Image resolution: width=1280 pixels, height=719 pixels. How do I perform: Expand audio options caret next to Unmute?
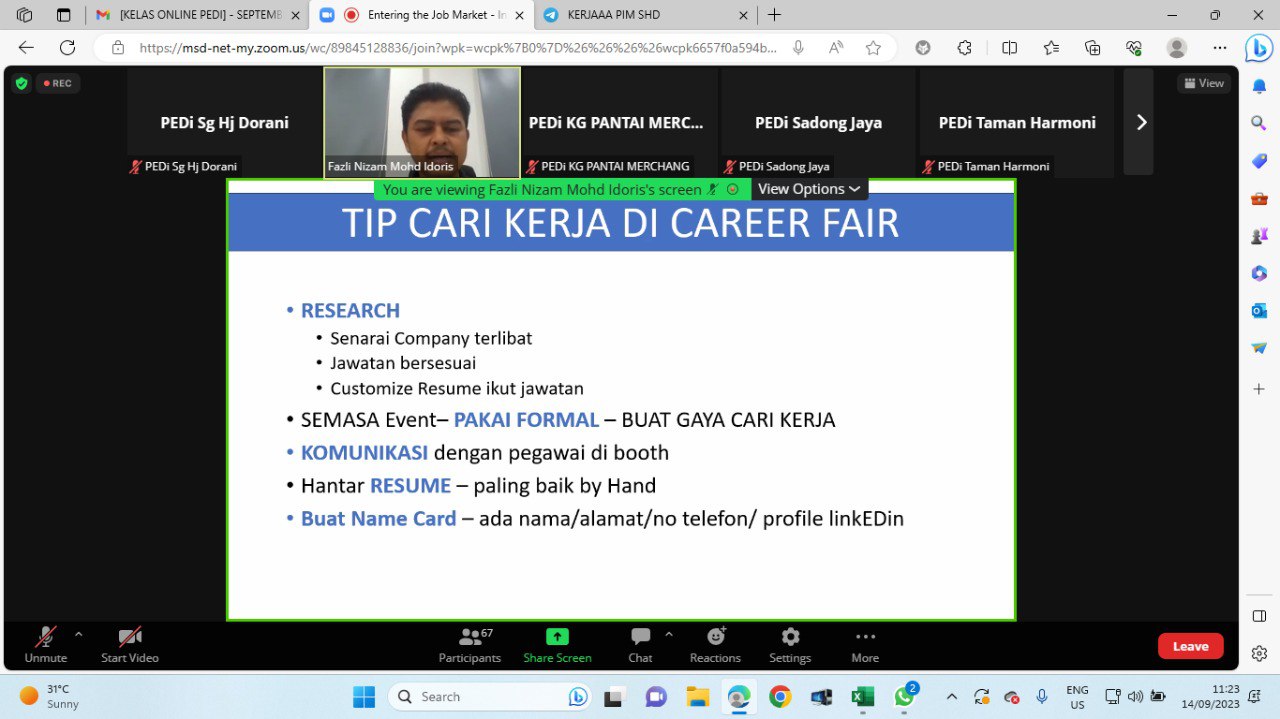[79, 634]
